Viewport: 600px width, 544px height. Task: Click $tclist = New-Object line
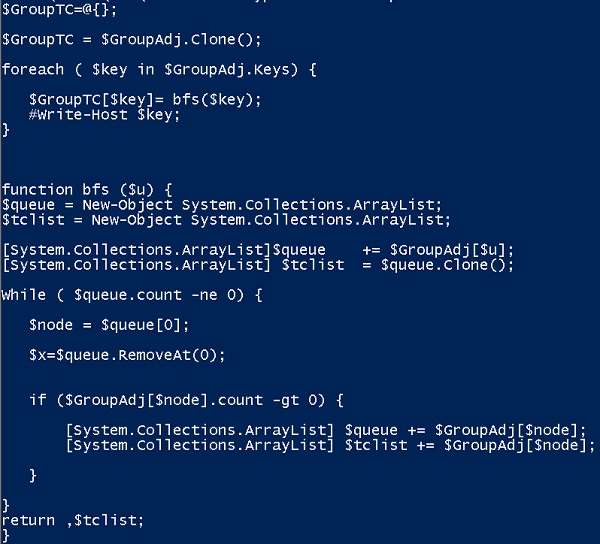click(x=226, y=220)
